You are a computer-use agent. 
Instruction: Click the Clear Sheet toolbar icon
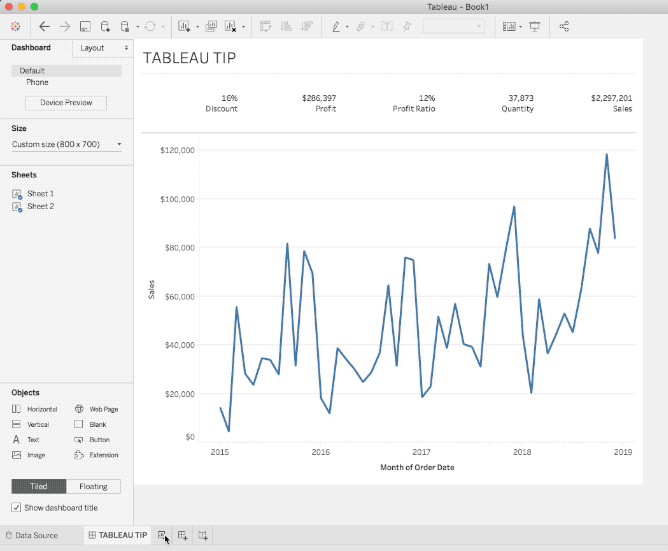230,26
